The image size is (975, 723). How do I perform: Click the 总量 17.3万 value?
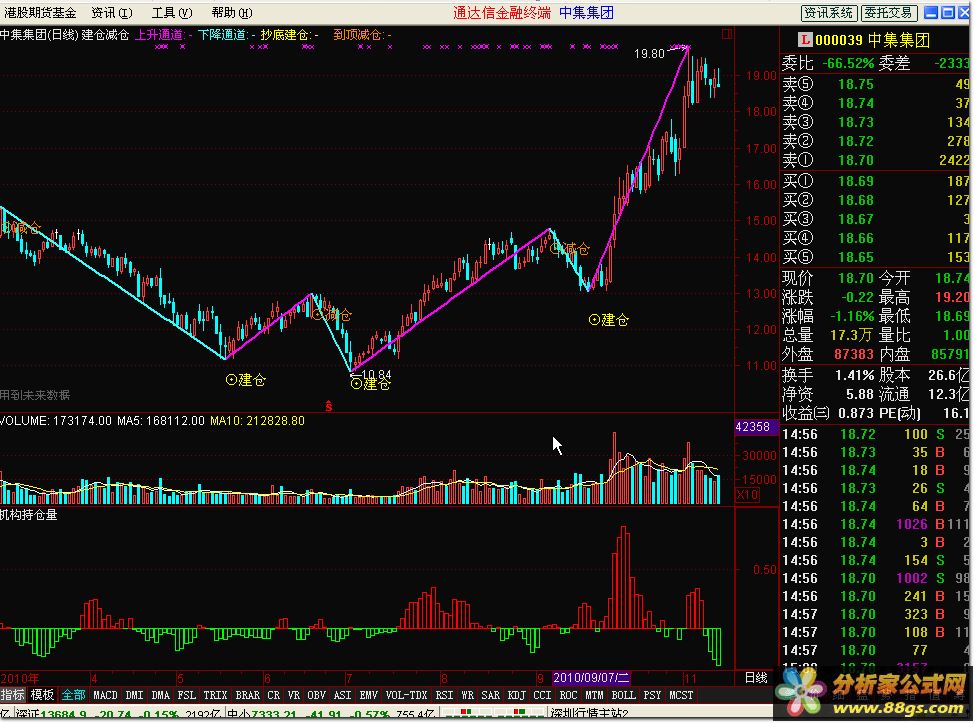coord(852,336)
